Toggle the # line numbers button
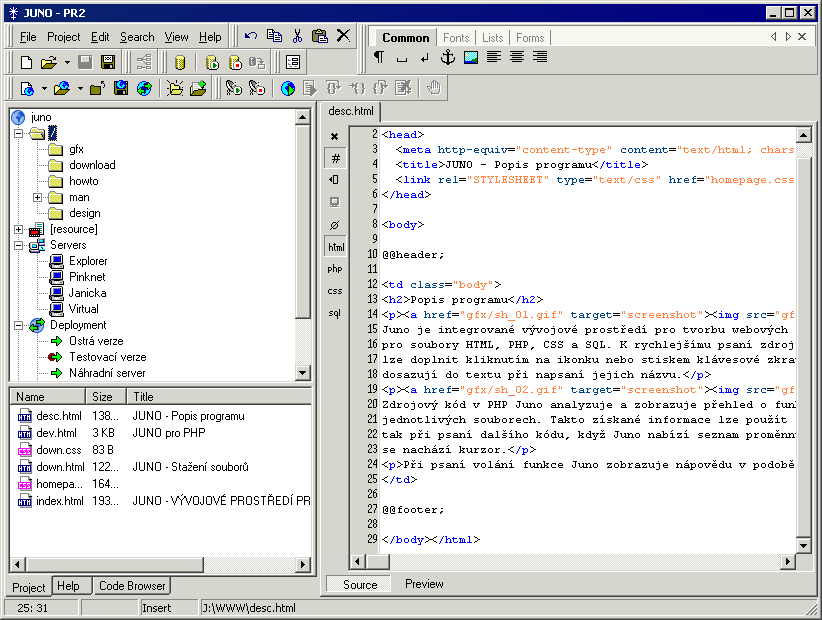 pyautogui.click(x=336, y=158)
